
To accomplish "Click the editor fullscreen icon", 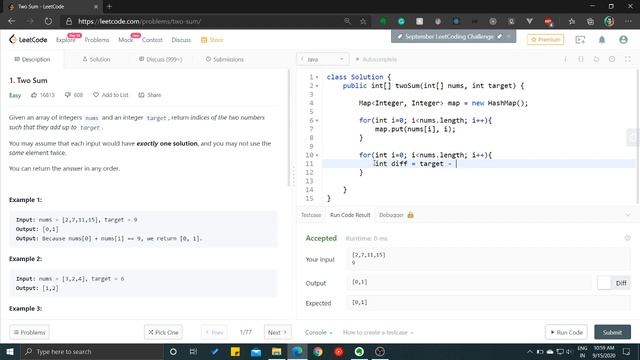I will [628, 59].
